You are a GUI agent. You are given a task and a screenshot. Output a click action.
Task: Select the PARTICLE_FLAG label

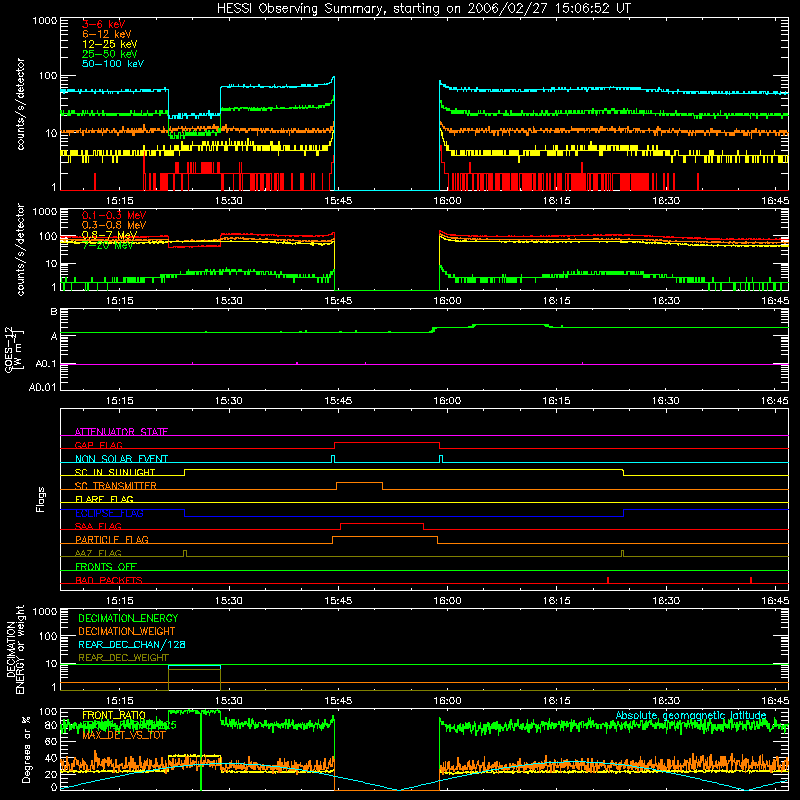[x=112, y=540]
